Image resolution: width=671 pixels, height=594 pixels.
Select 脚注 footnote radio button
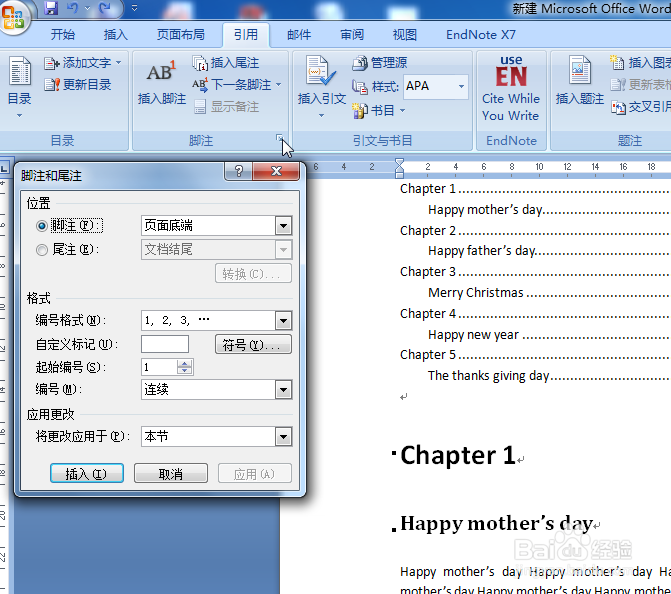(42, 226)
